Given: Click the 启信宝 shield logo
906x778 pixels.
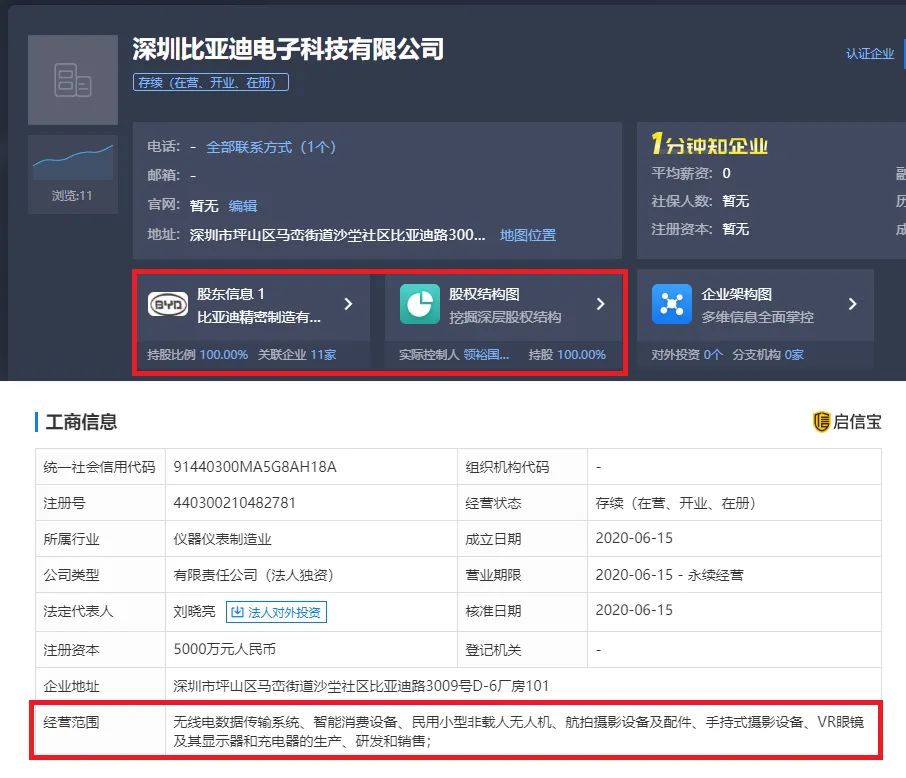Looking at the screenshot, I should pyautogui.click(x=821, y=422).
